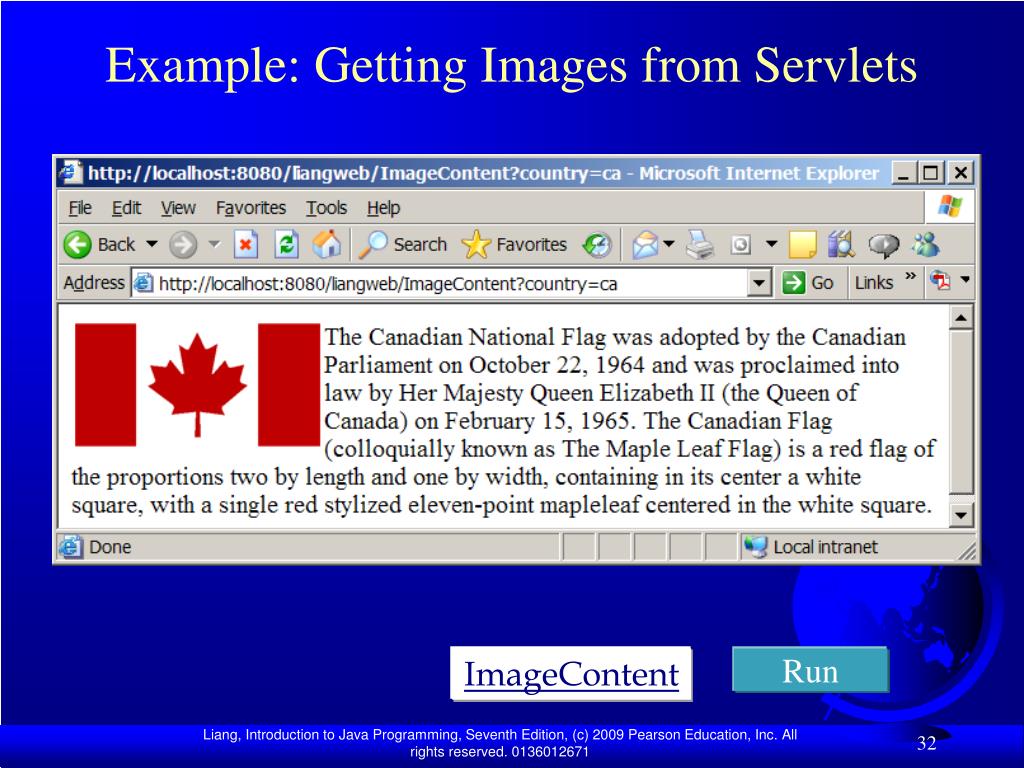This screenshot has width=1024, height=768.
Task: Click the address URL input field
Action: [x=451, y=283]
